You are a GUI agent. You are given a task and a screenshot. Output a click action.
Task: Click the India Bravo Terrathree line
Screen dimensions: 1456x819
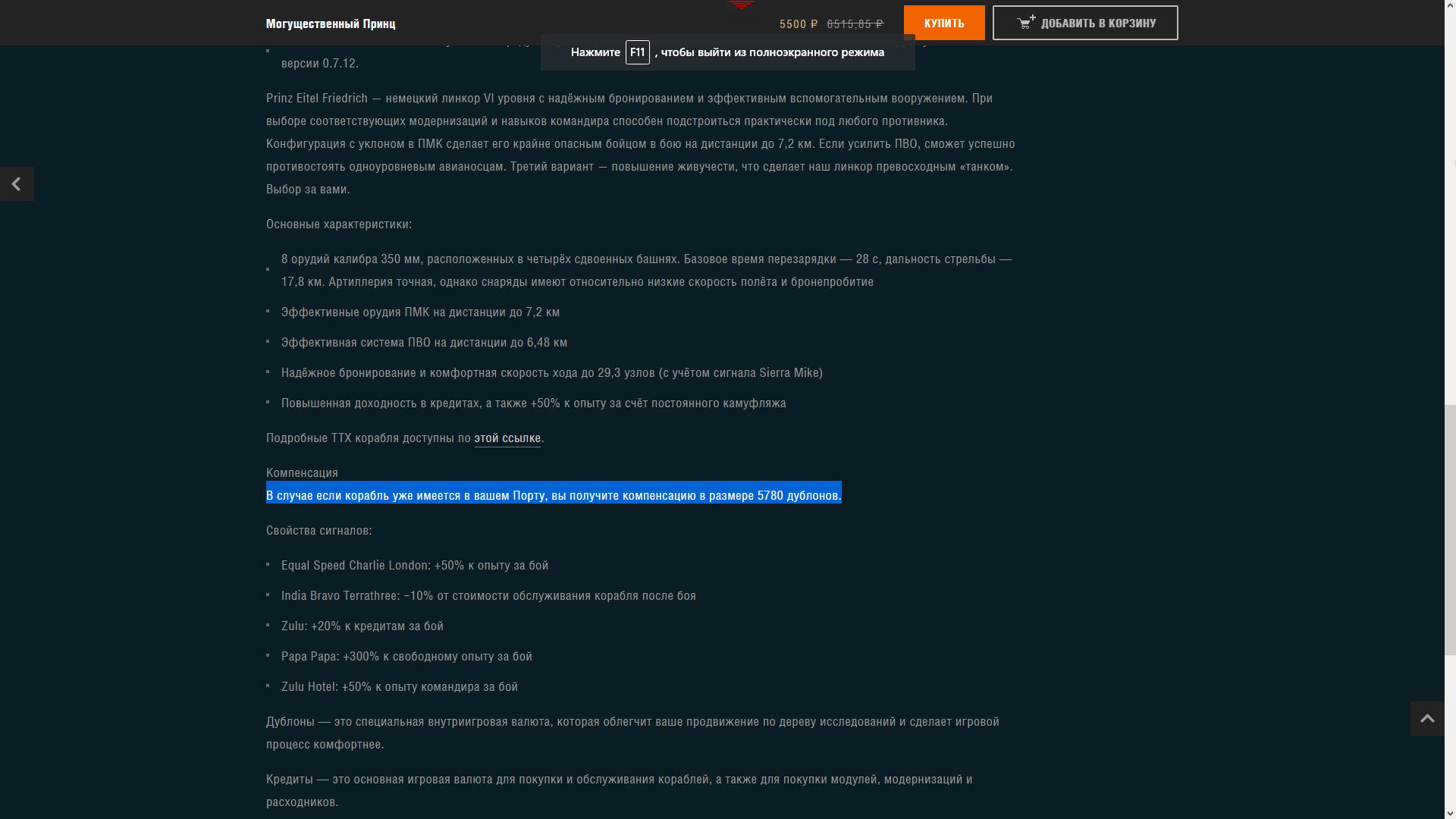click(x=488, y=595)
